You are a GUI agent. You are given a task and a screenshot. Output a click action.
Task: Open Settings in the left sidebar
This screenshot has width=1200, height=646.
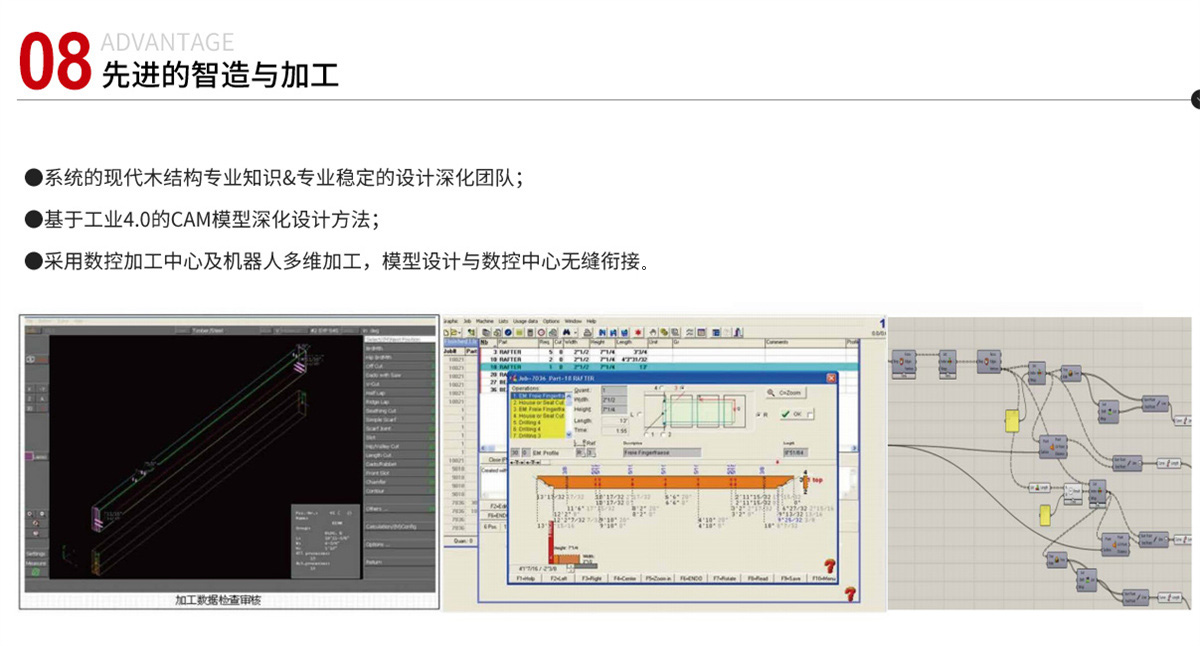pos(36,553)
